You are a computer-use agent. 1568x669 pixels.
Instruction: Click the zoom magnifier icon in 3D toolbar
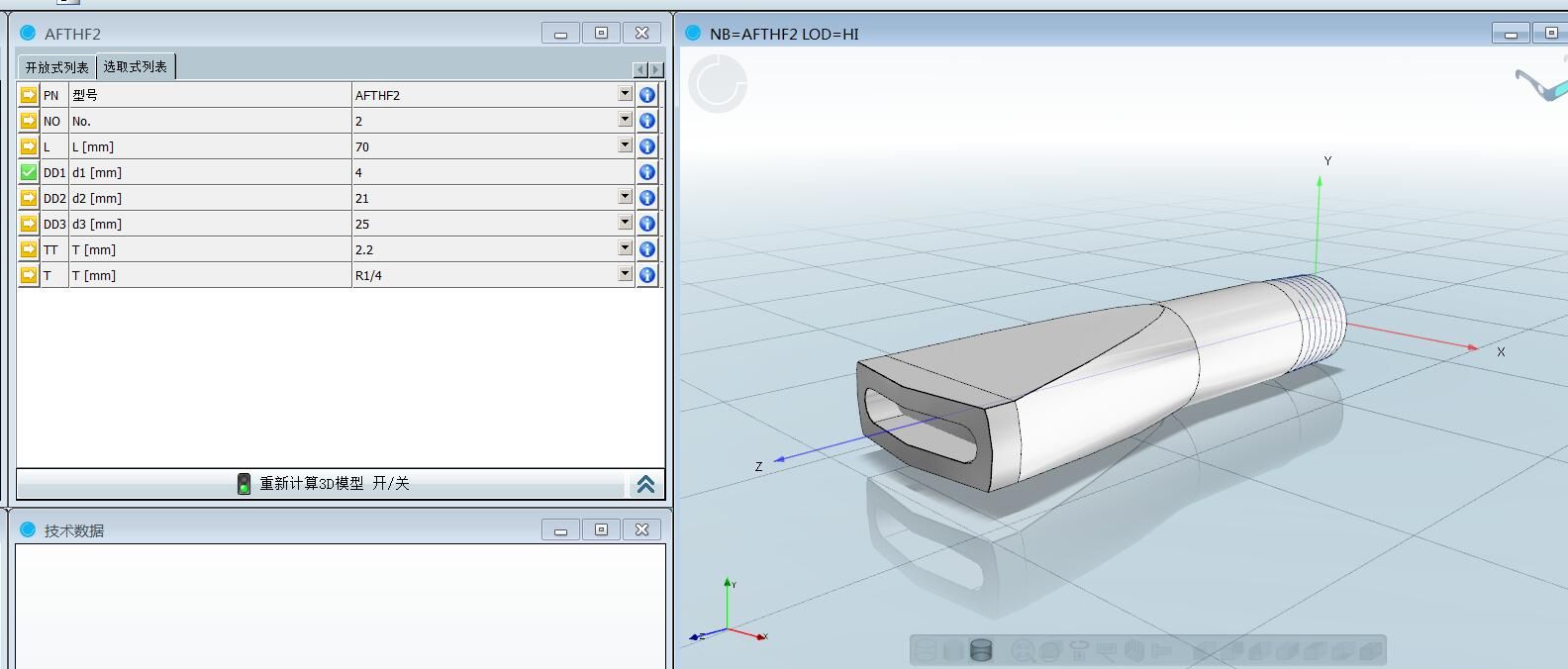tap(1024, 650)
